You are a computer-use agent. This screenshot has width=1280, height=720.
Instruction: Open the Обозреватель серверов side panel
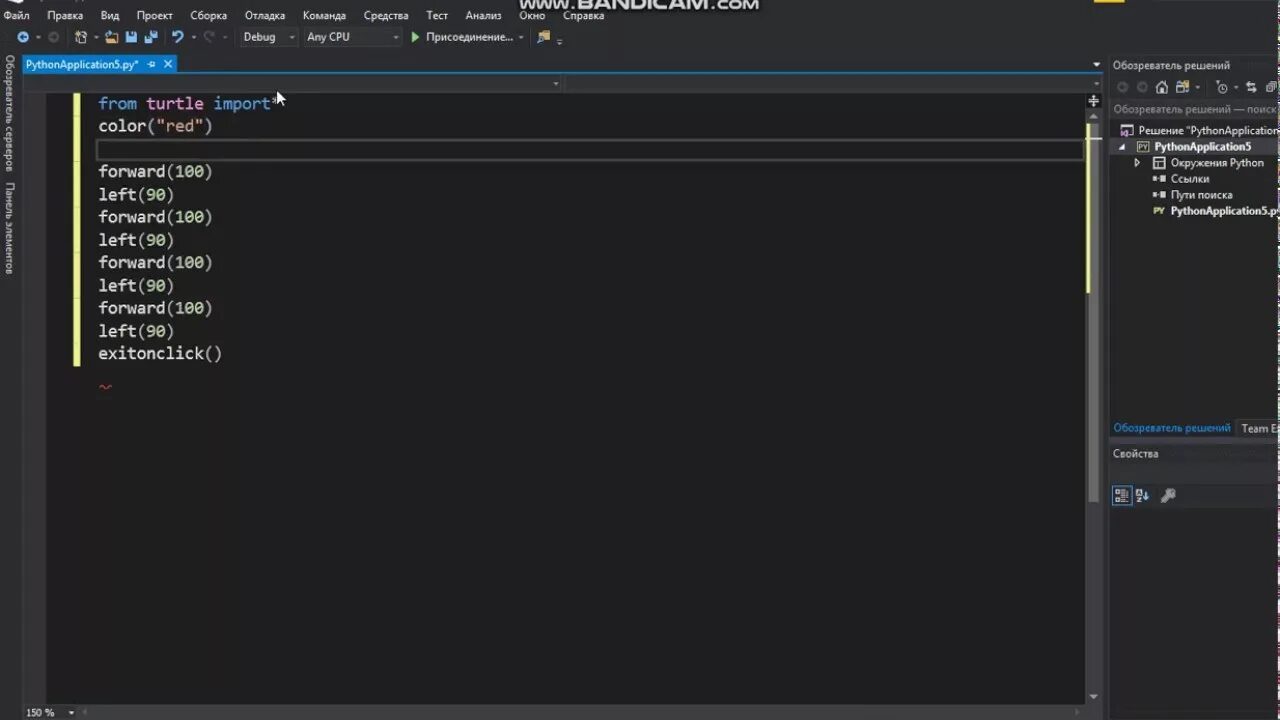coord(9,113)
